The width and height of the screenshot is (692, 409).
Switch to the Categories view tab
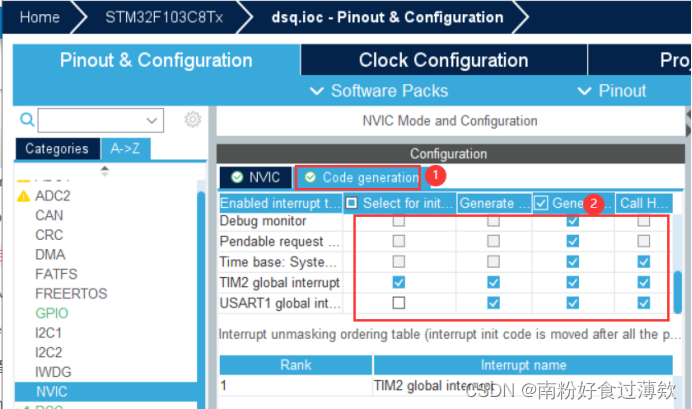pos(57,149)
